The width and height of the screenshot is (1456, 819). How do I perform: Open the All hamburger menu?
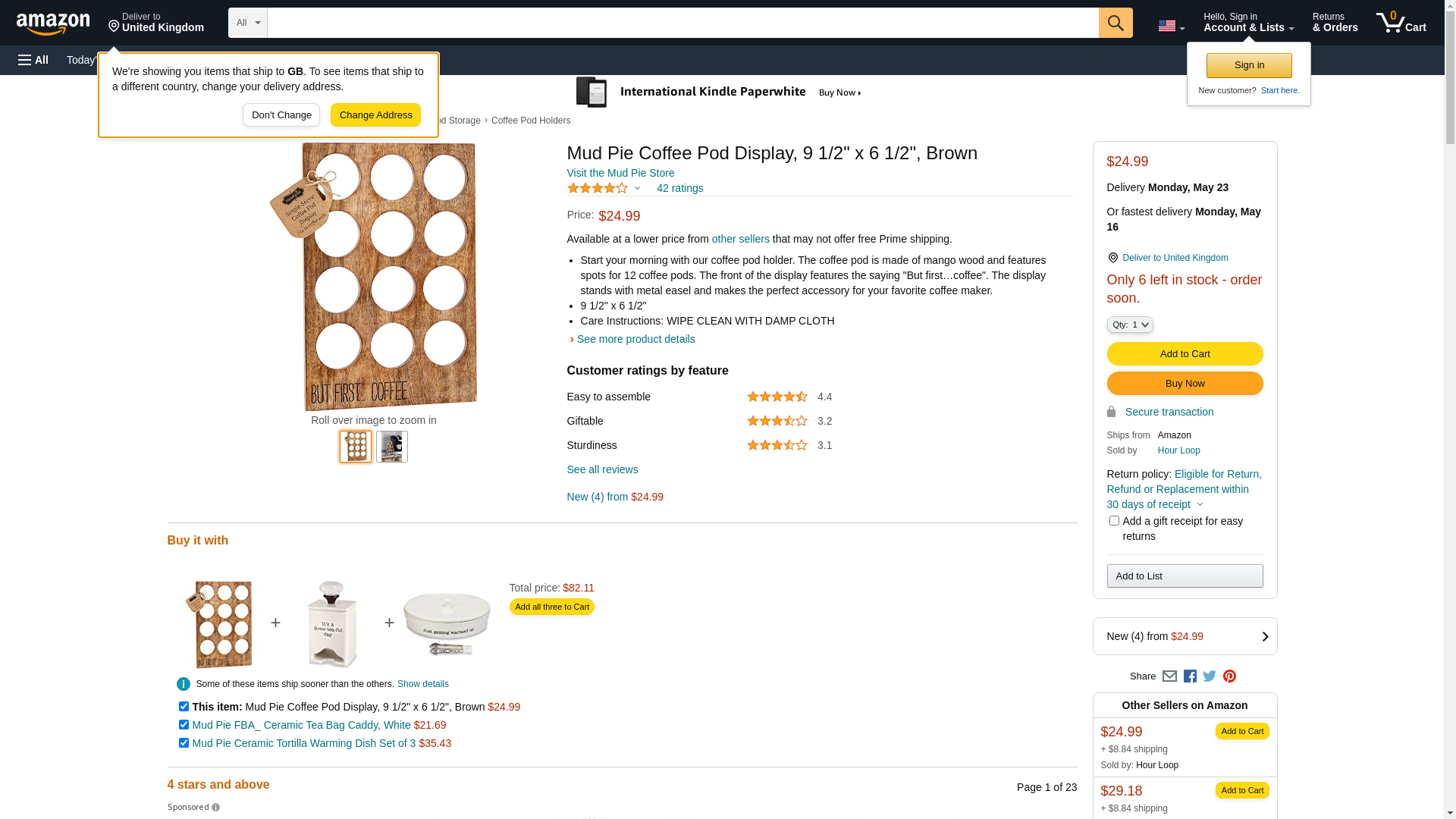coord(33,60)
